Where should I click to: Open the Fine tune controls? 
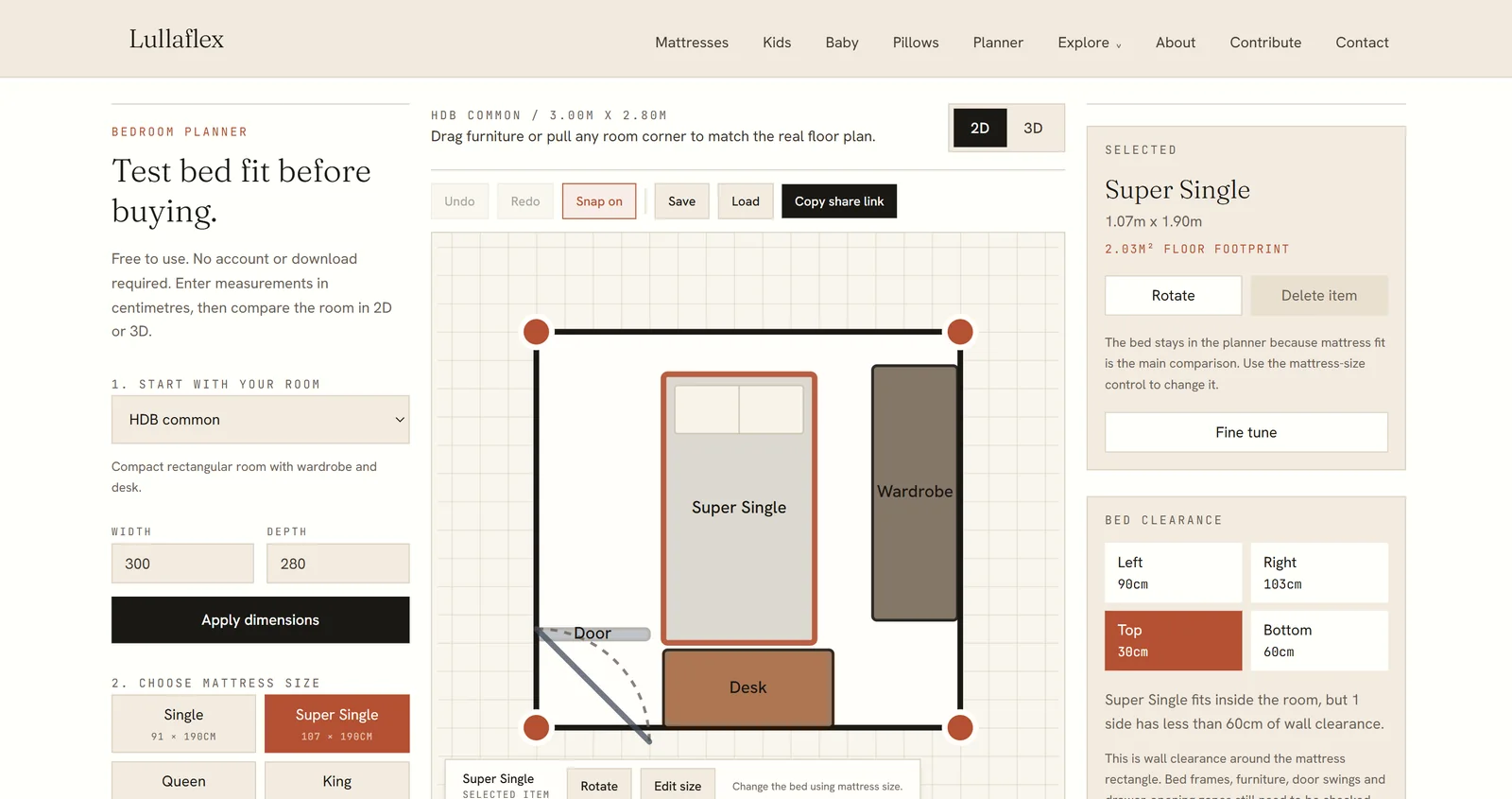[x=1246, y=432]
